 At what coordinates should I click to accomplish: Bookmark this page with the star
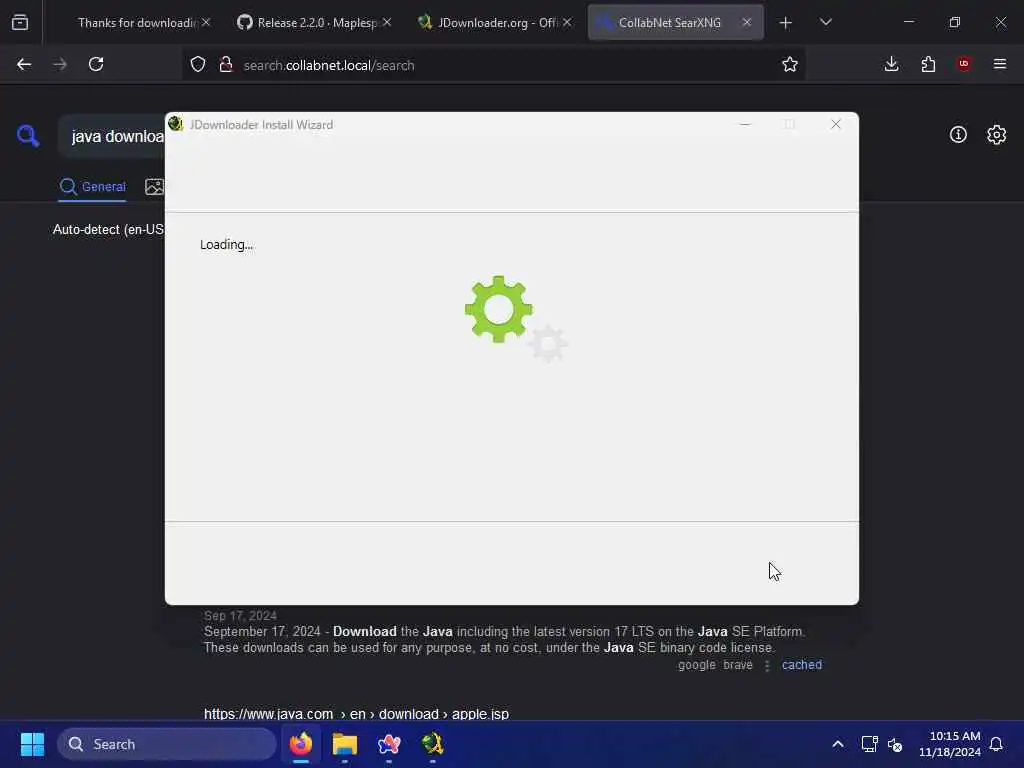790,64
